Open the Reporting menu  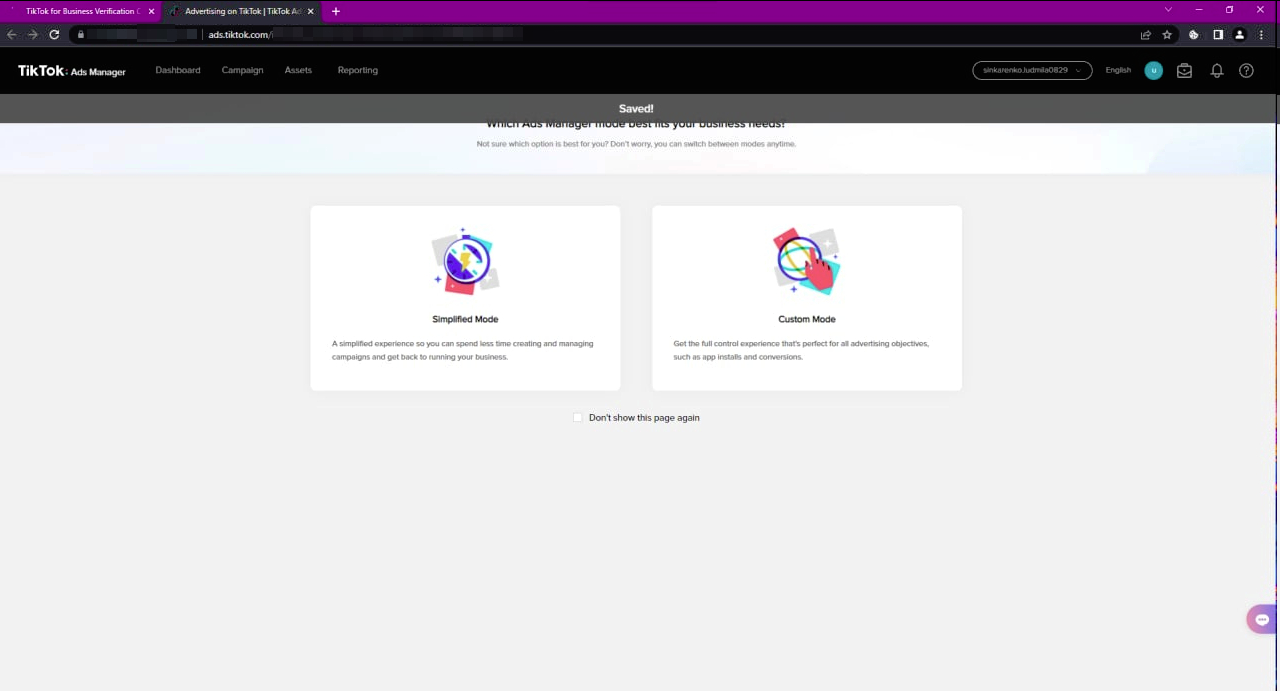pos(357,70)
